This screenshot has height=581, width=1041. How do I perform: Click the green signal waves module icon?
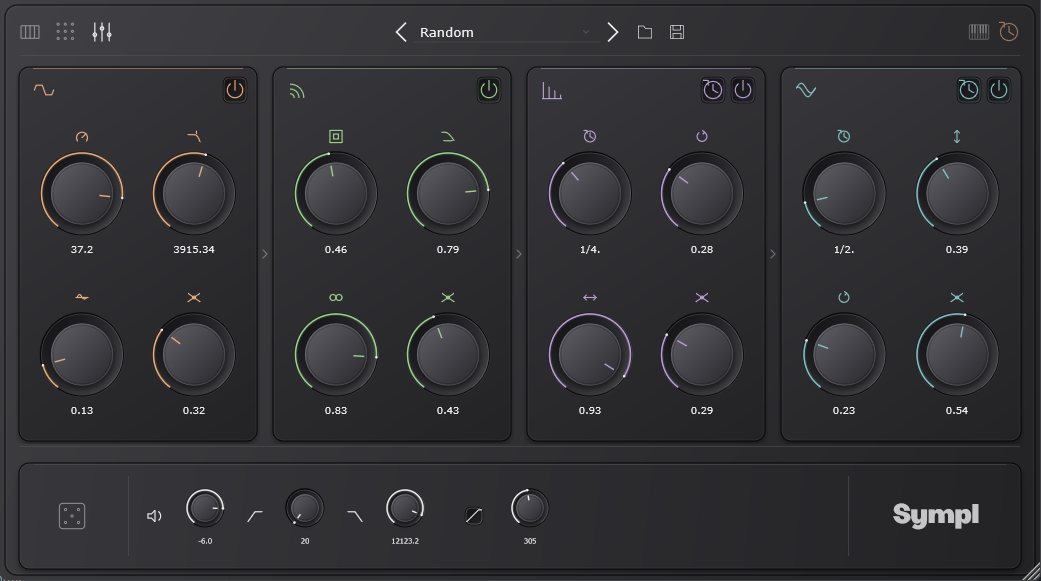click(297, 90)
